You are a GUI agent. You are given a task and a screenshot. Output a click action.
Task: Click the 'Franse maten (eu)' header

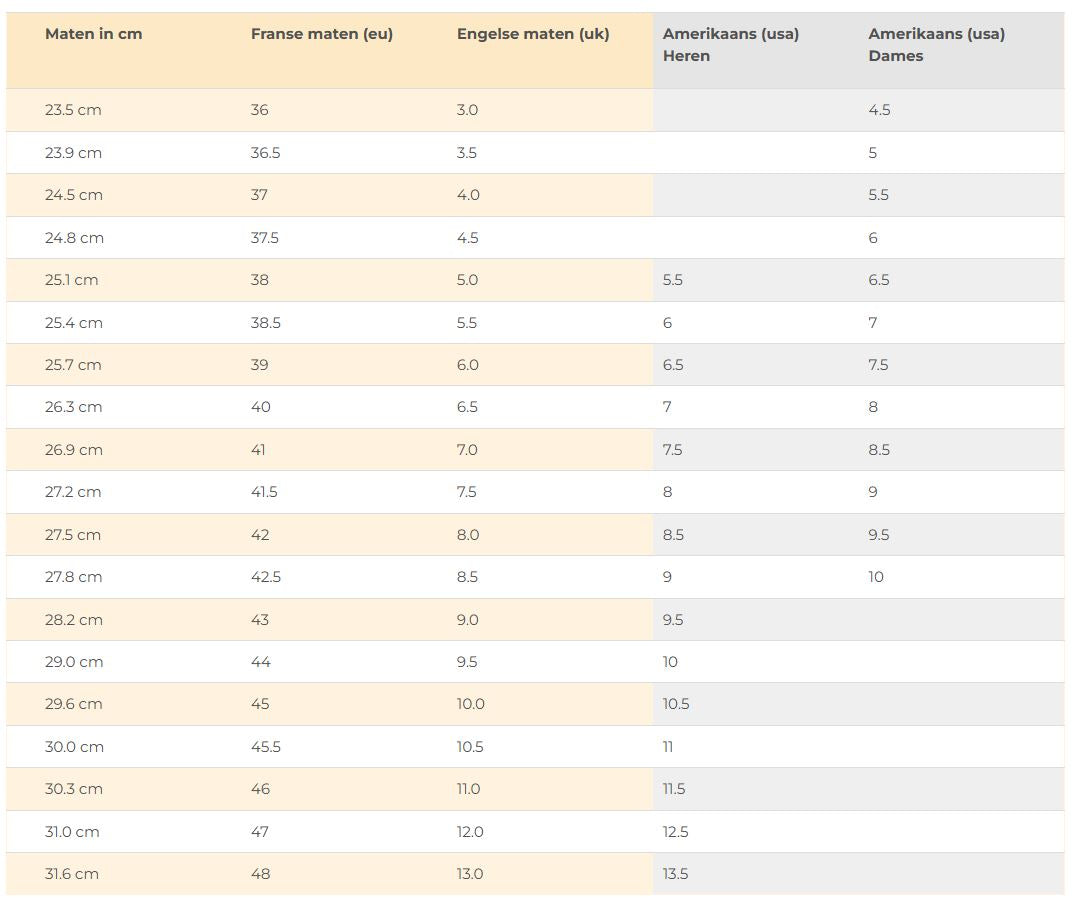(x=321, y=34)
